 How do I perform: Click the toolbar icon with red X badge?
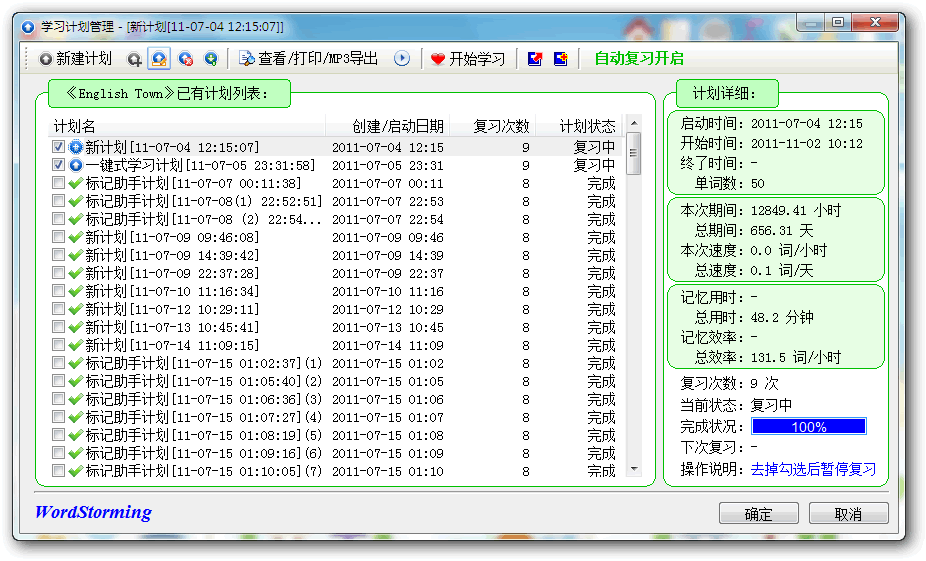pyautogui.click(x=185, y=59)
